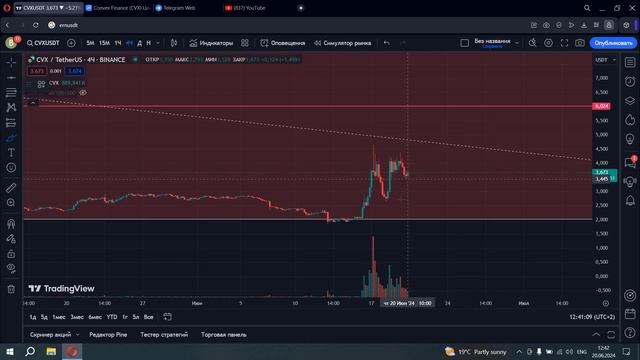Click the Опубликовать button

(613, 43)
